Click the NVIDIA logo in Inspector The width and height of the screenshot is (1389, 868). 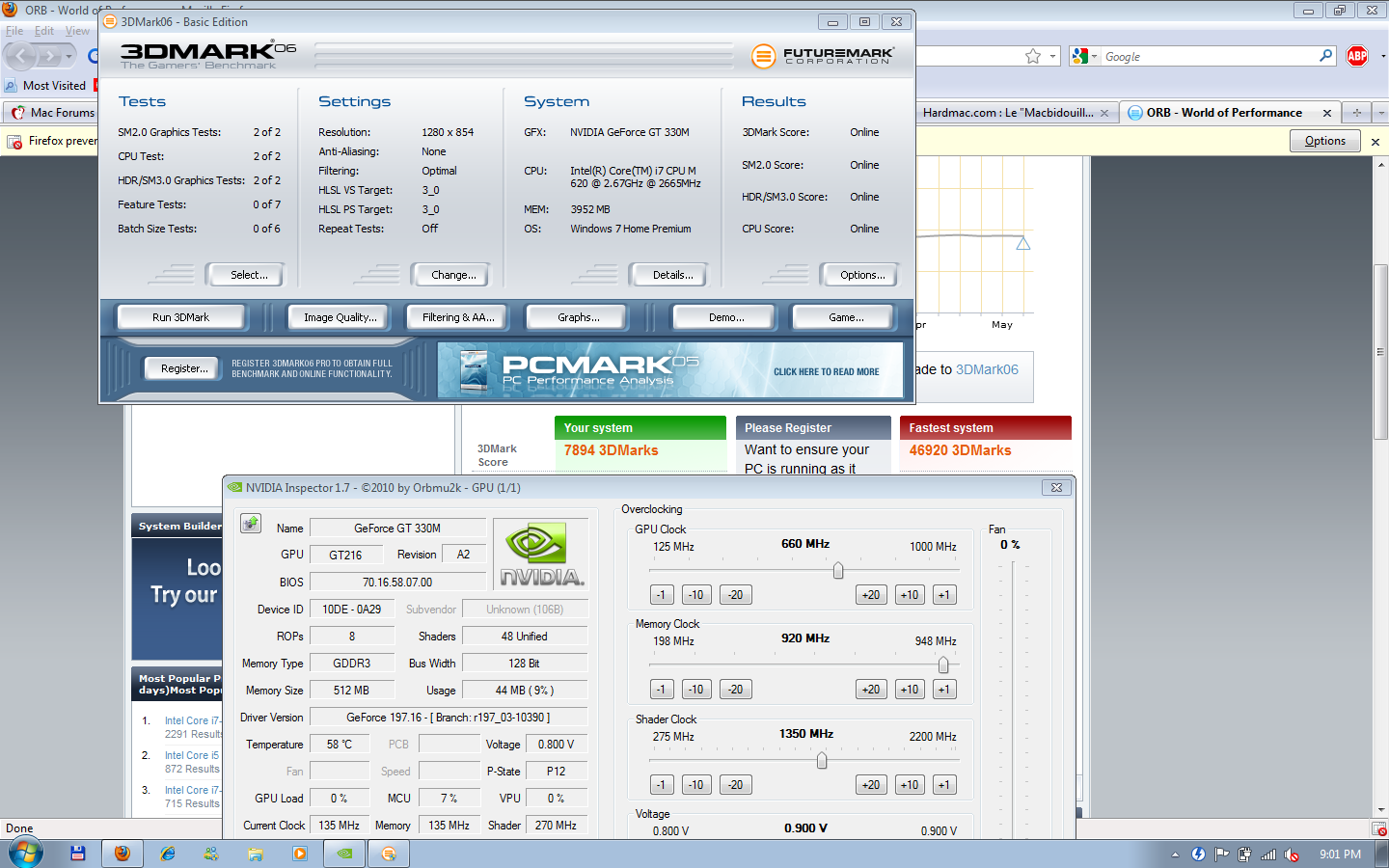(x=540, y=555)
